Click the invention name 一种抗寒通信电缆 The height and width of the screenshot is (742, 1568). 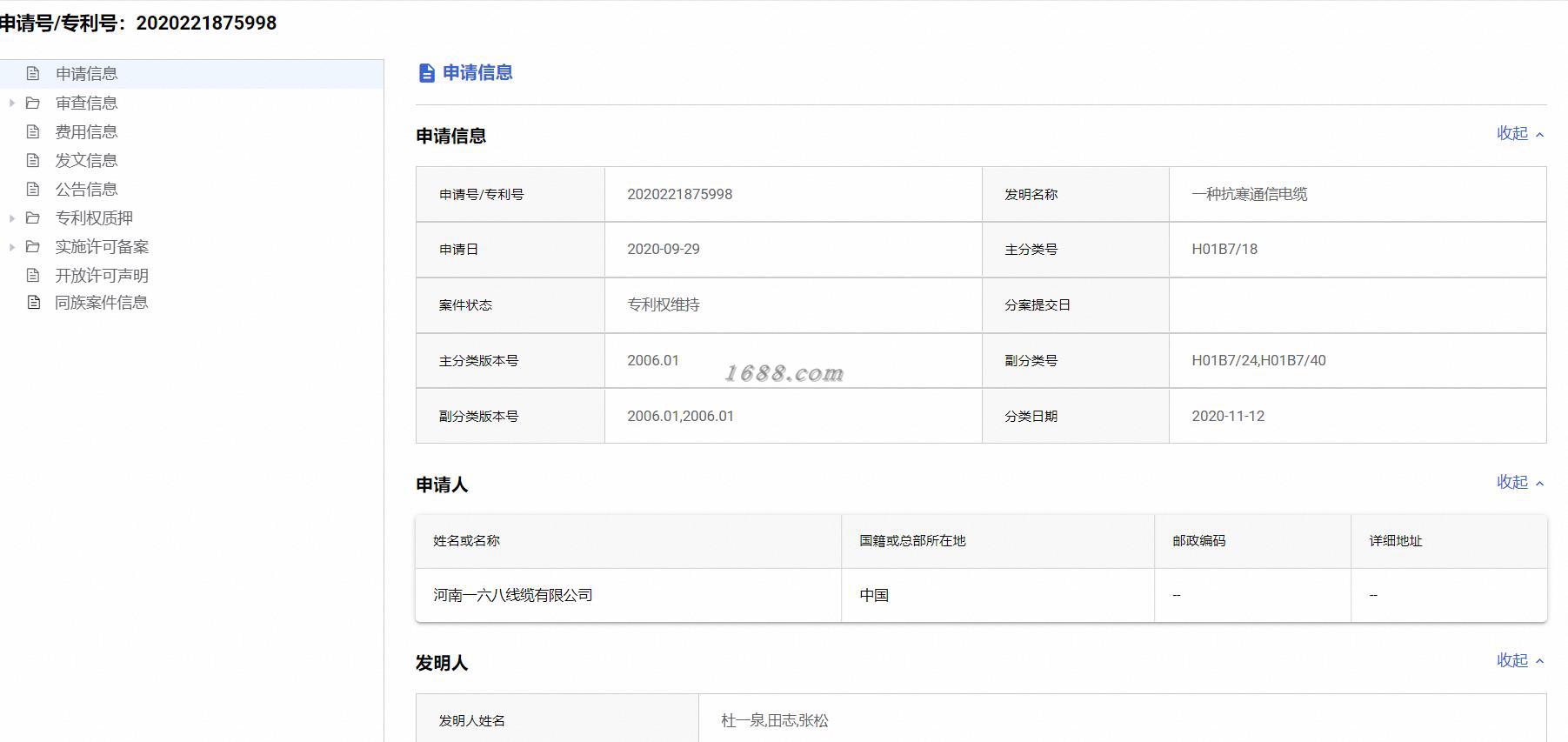pos(1250,194)
